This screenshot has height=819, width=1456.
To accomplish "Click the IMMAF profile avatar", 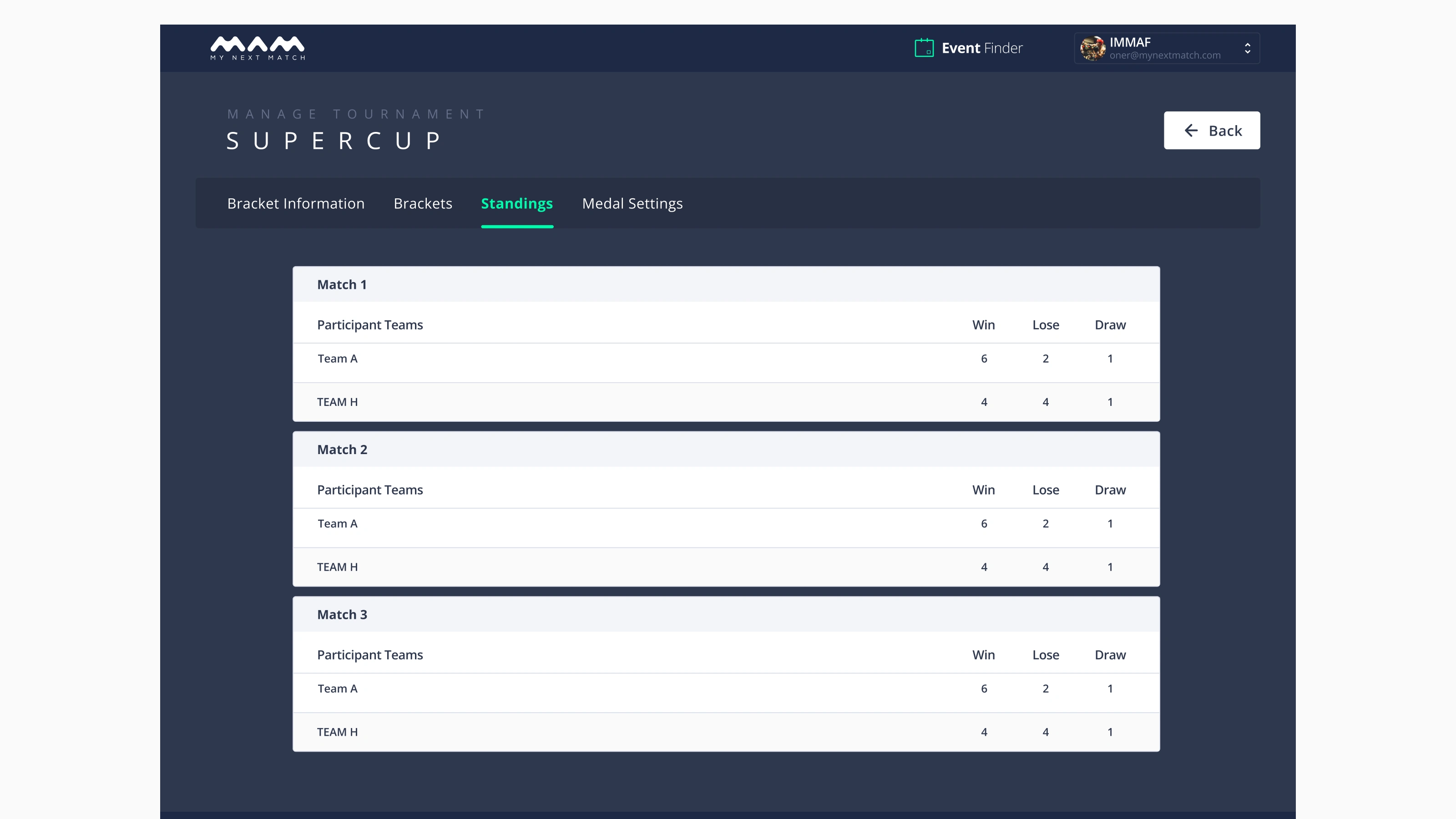I will tap(1092, 48).
